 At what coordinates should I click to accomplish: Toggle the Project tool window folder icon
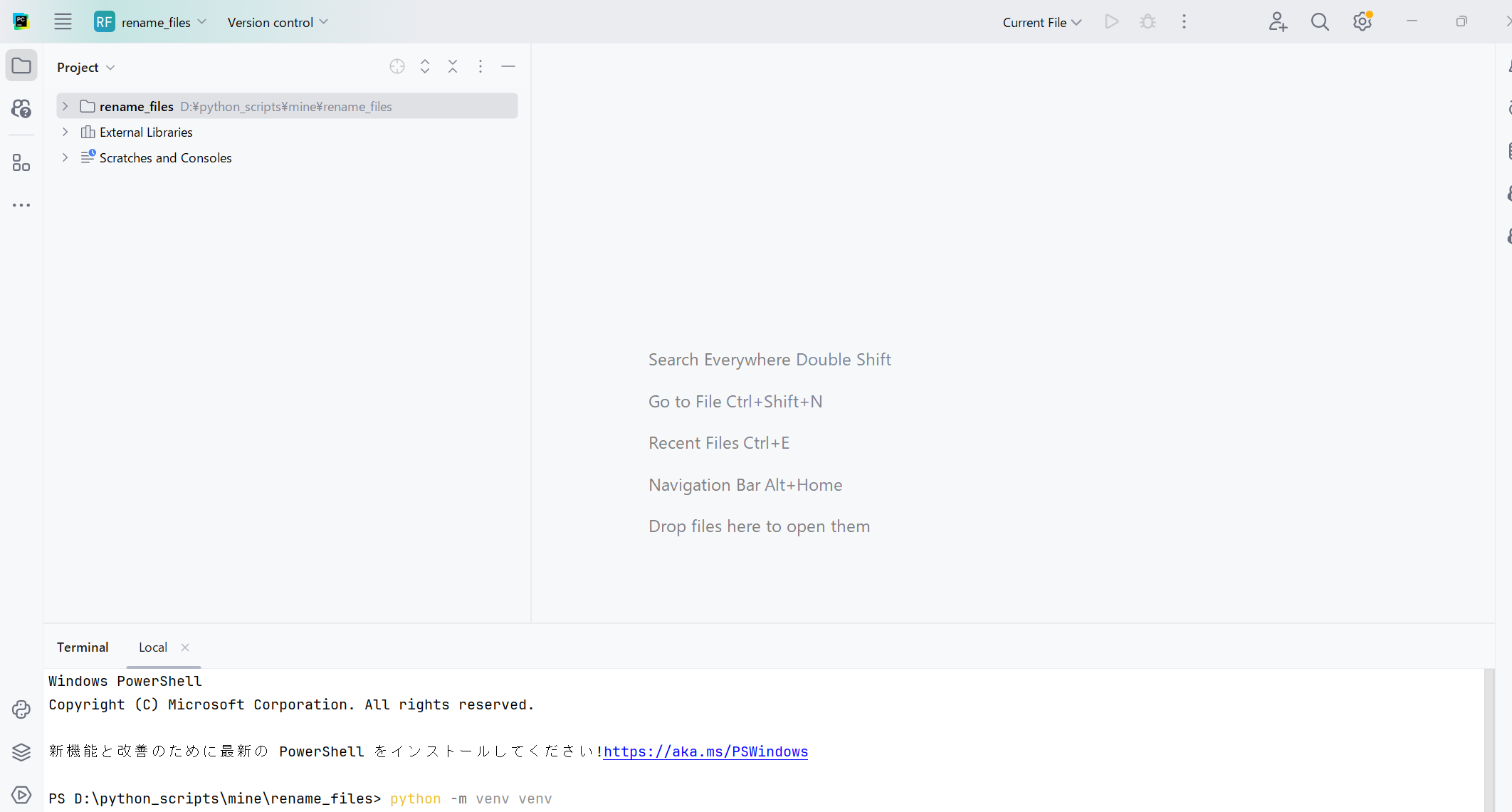pyautogui.click(x=21, y=66)
